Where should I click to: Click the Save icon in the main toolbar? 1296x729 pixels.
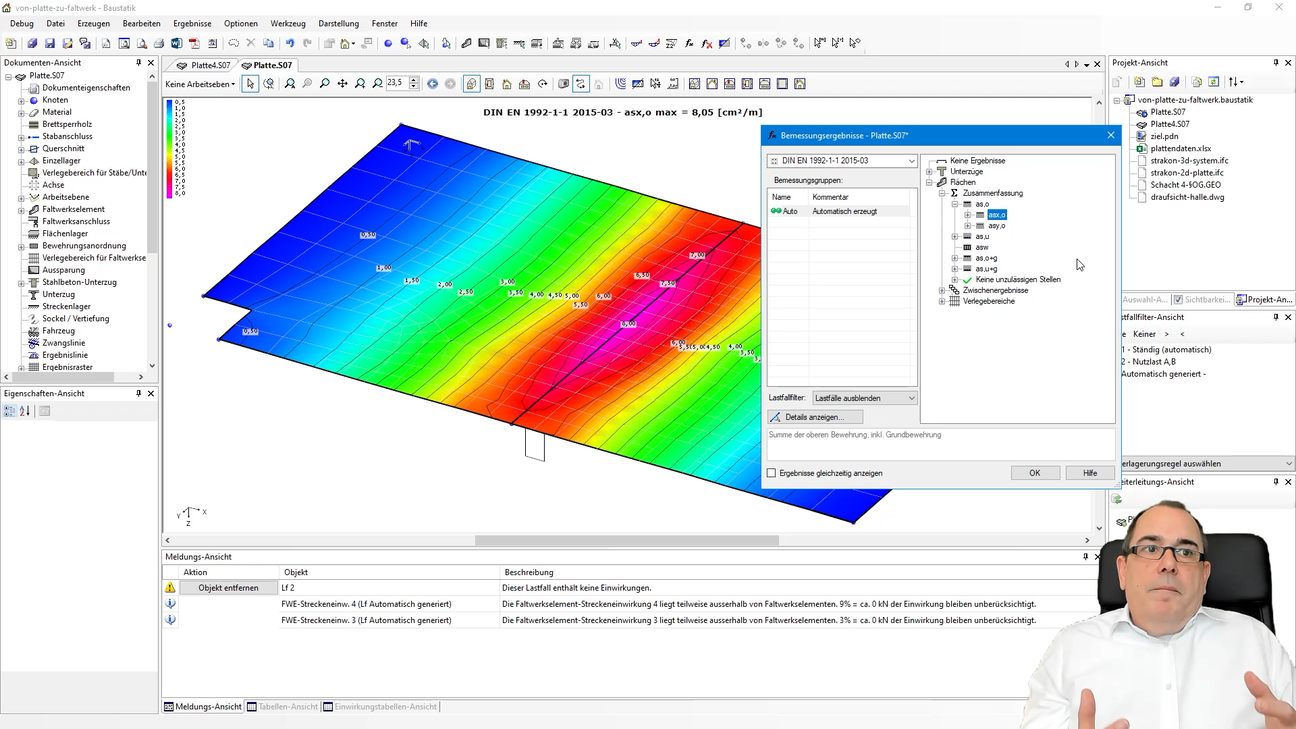pos(50,44)
